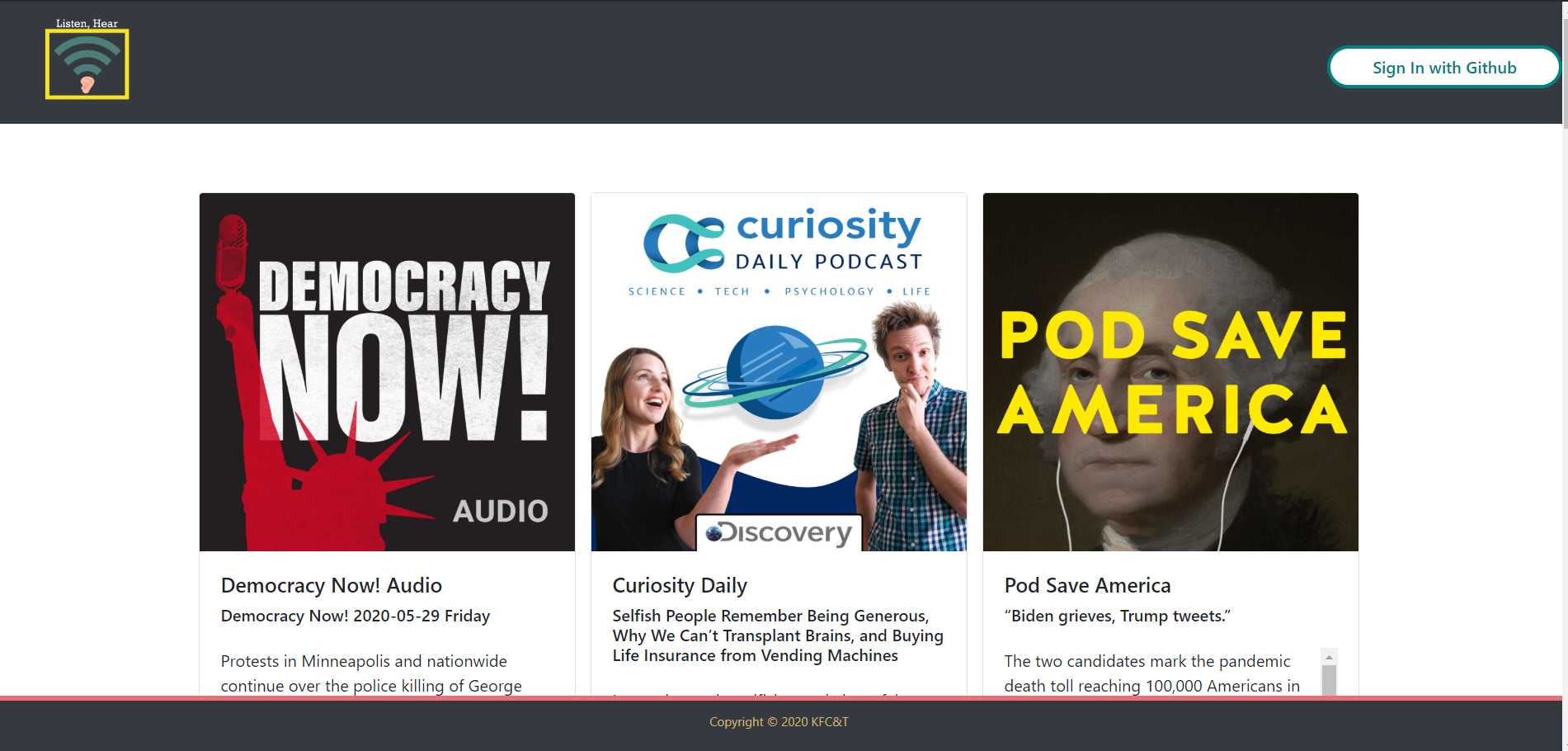Open the Pod Save America cover image

point(1170,372)
